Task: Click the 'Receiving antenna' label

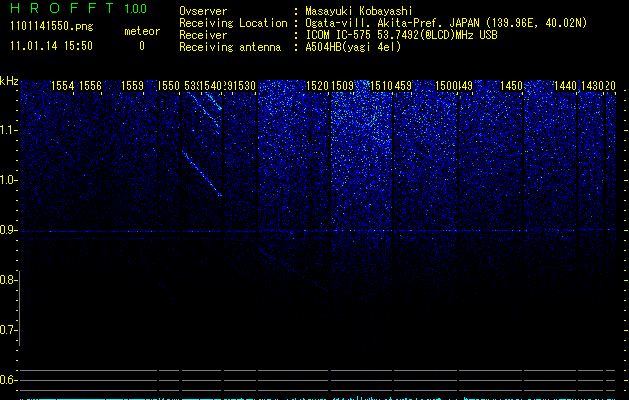Action: (230, 47)
